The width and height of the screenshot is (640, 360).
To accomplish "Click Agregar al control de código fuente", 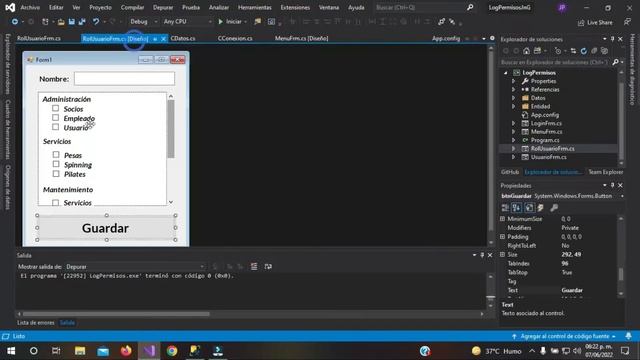I will [563, 336].
